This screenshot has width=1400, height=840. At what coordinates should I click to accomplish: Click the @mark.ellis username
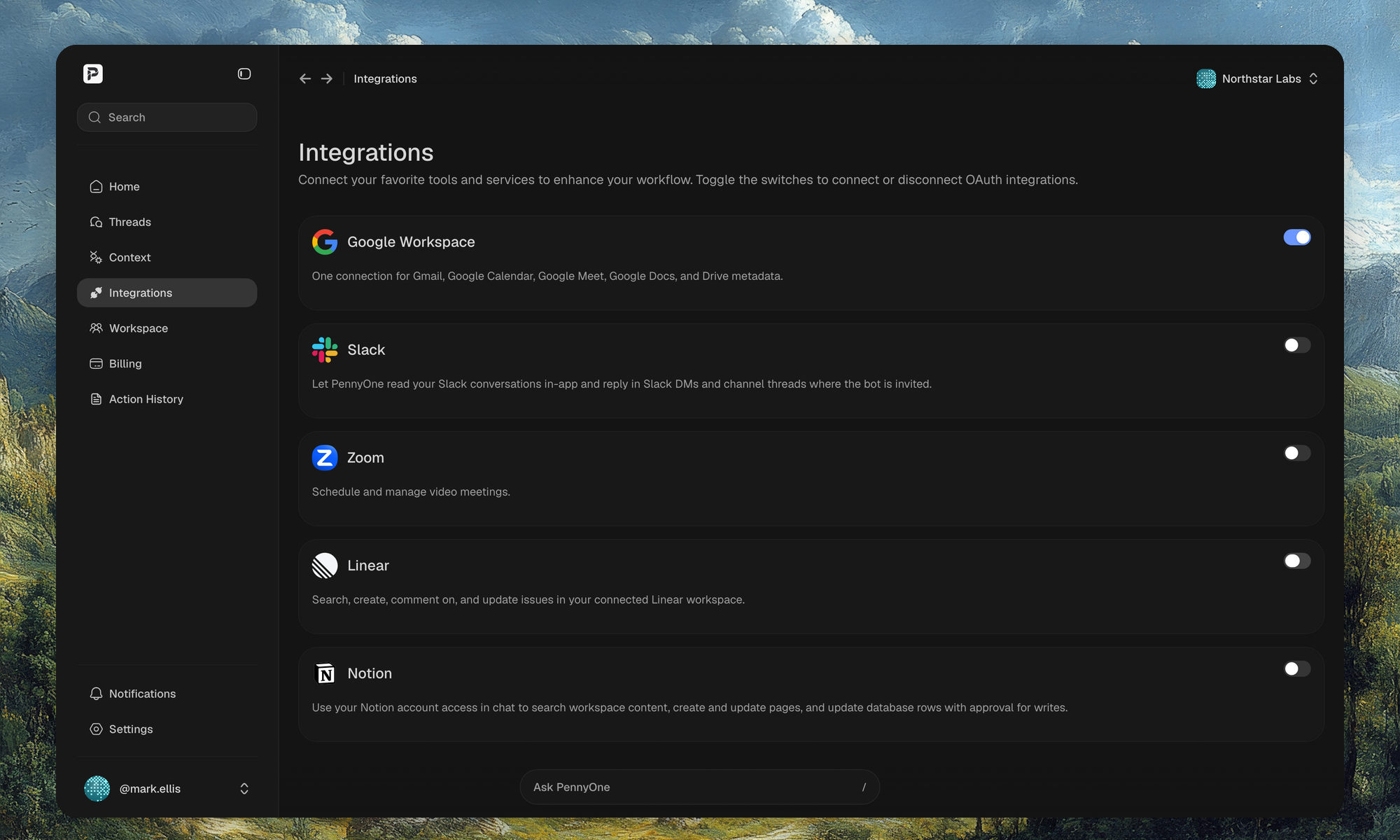click(x=150, y=788)
